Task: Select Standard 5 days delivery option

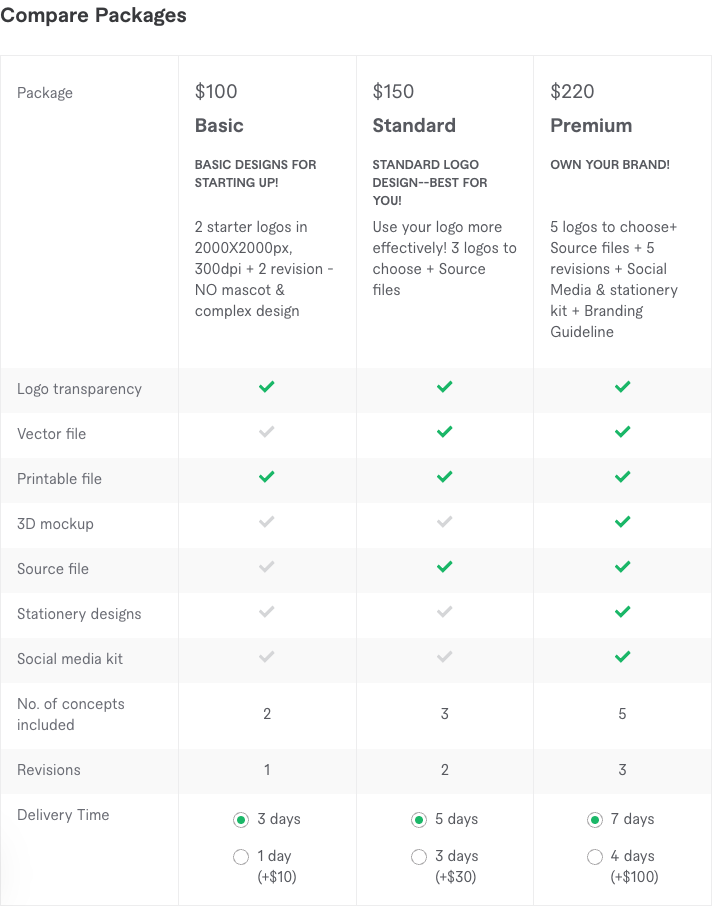Action: [419, 820]
